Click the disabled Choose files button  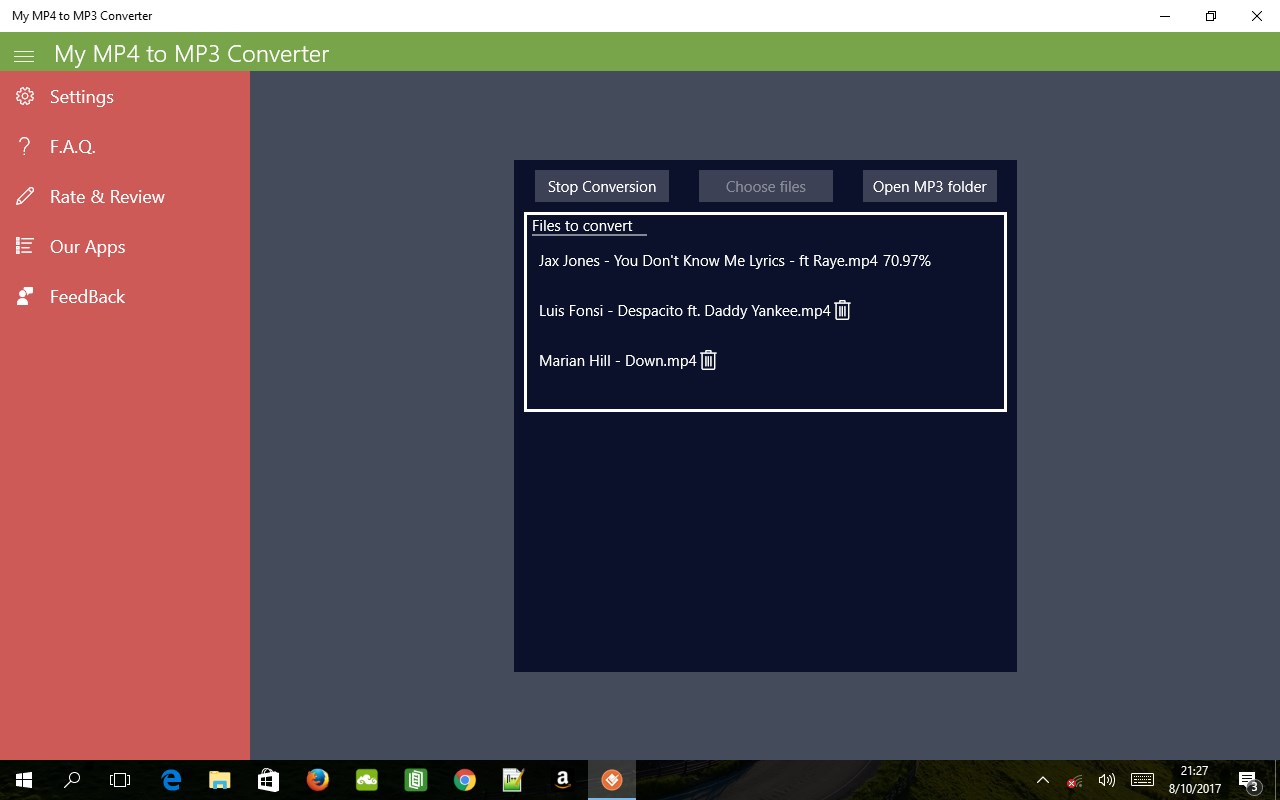(x=765, y=186)
